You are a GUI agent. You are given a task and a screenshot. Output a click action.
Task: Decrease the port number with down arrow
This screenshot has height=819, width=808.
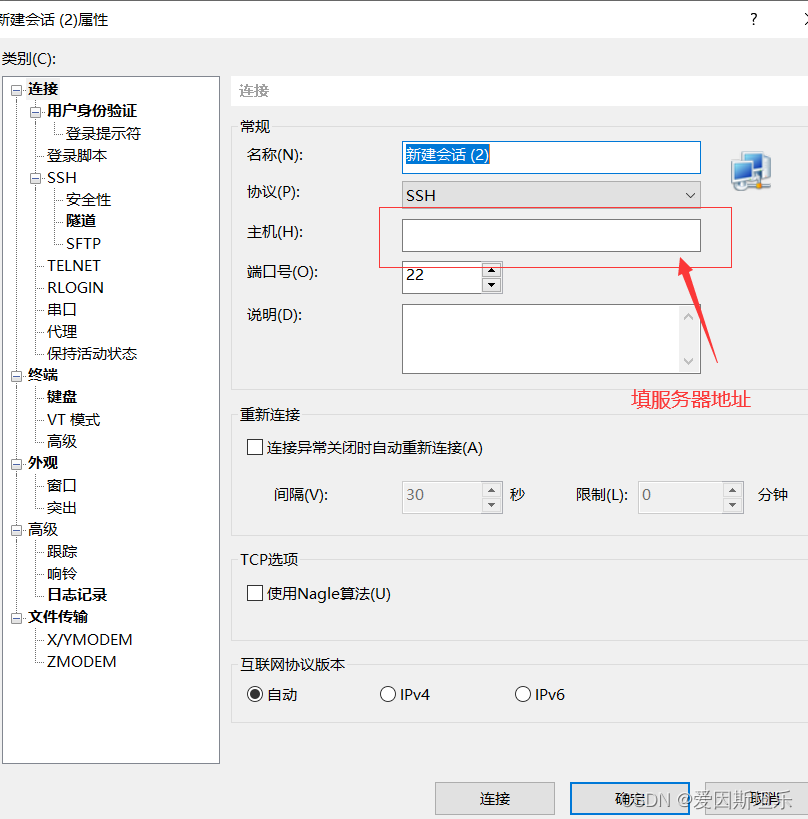[x=491, y=285]
